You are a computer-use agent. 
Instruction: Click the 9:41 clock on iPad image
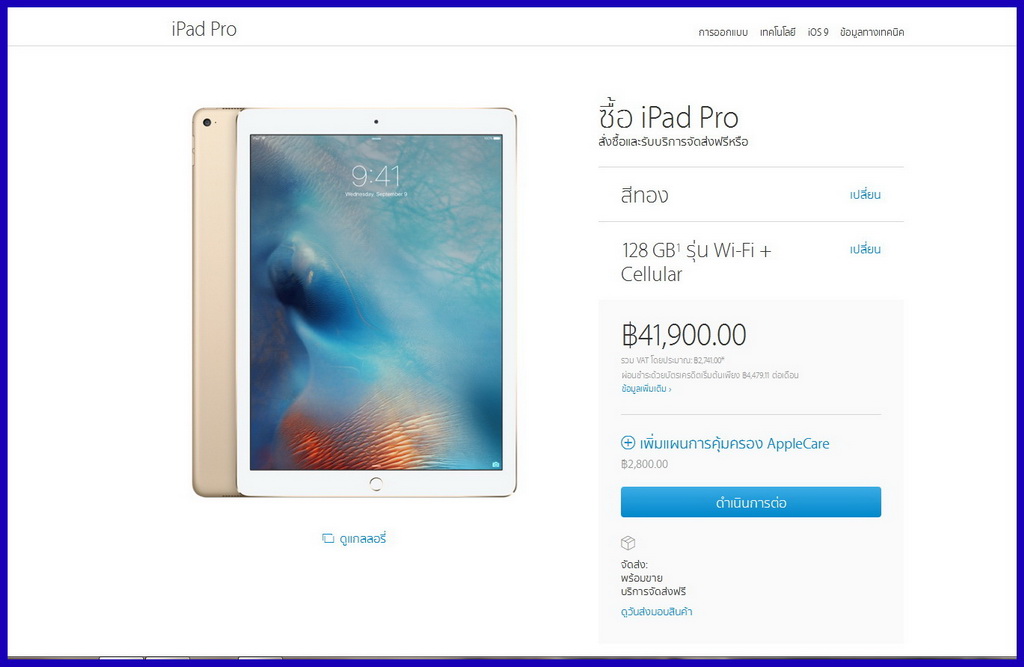pos(376,176)
